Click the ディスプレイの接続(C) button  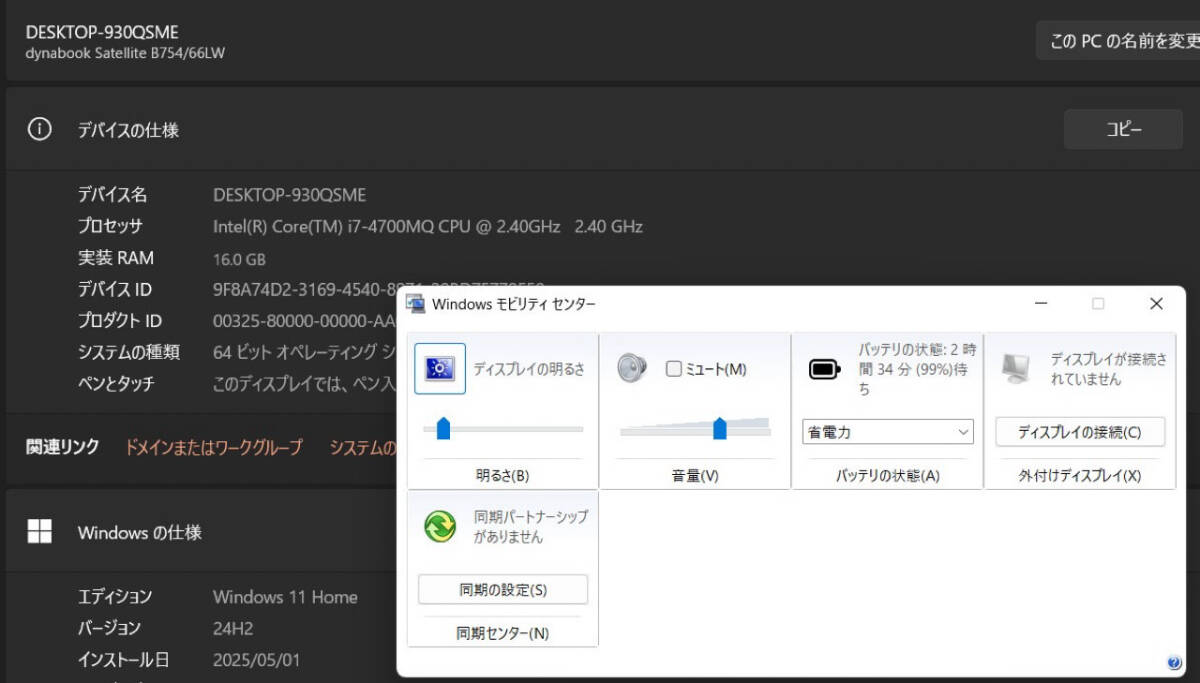tap(1080, 432)
